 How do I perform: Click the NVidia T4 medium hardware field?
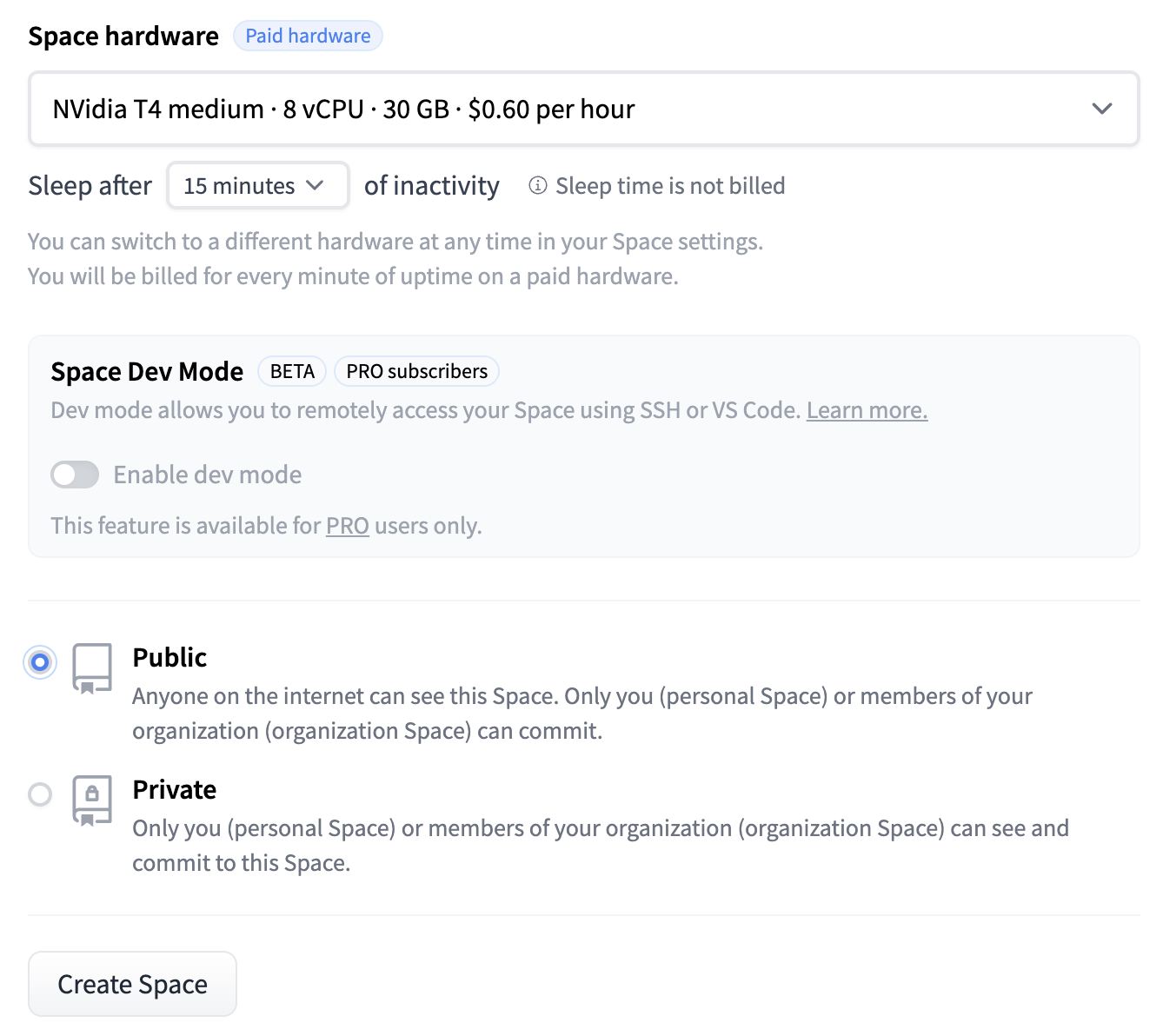pos(348,109)
